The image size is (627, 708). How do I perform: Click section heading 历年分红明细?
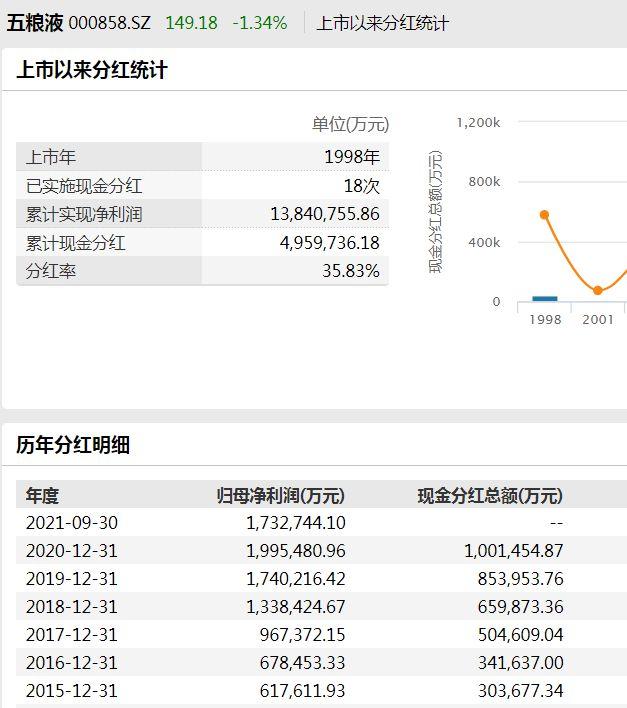[x=73, y=445]
